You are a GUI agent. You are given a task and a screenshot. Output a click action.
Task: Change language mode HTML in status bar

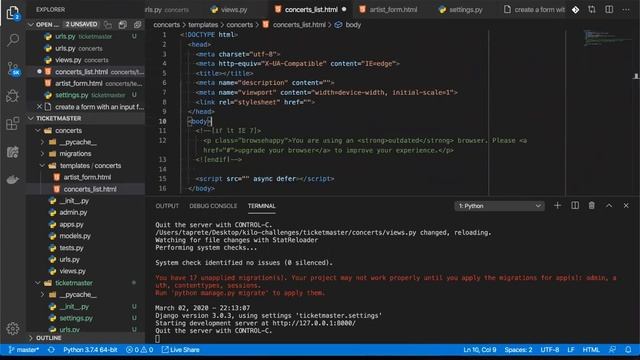click(591, 350)
